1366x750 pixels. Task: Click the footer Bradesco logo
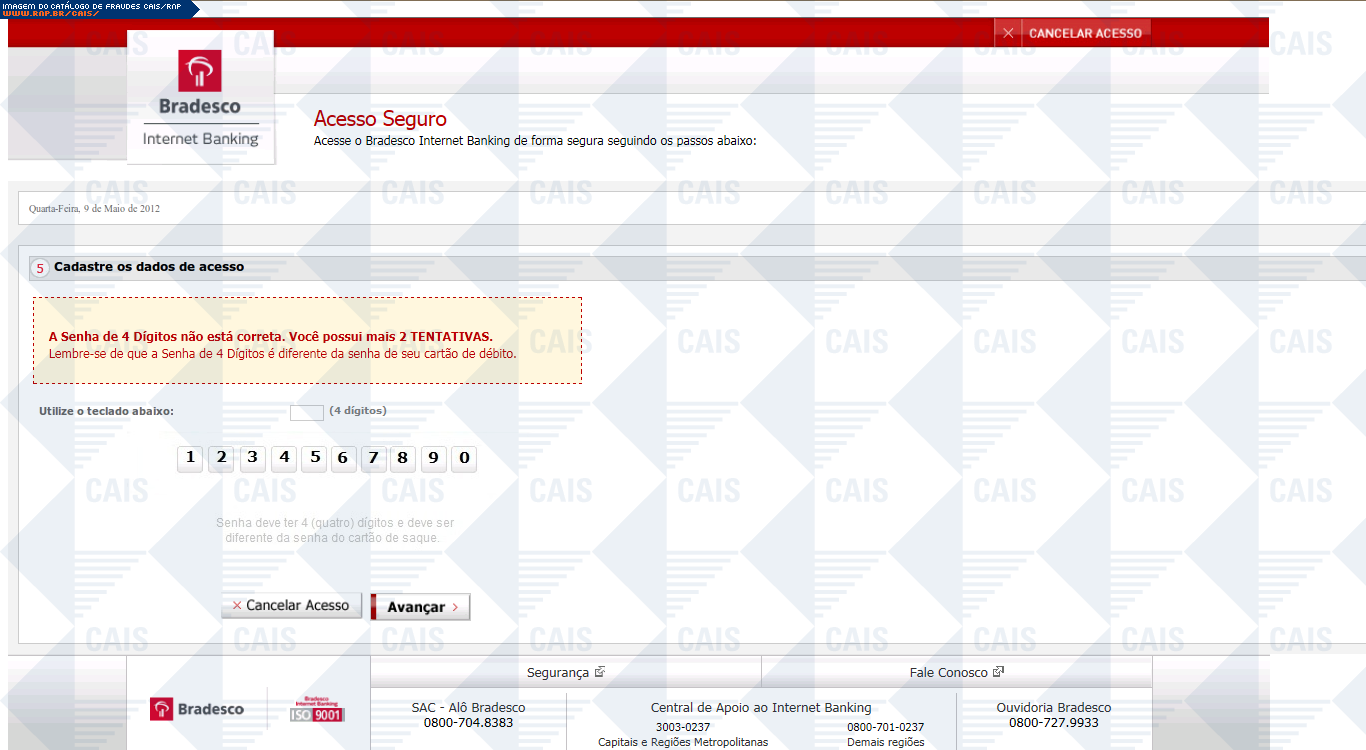tap(197, 709)
